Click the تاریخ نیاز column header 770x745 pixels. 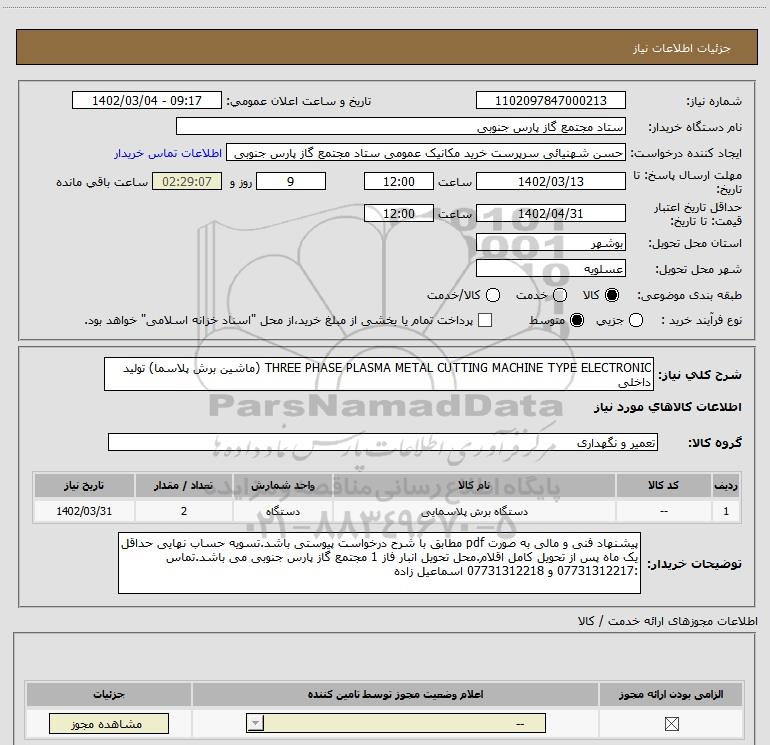(x=84, y=485)
